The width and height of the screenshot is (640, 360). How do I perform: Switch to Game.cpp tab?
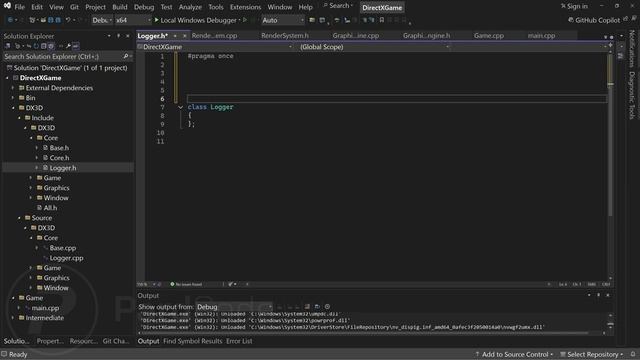(x=489, y=36)
